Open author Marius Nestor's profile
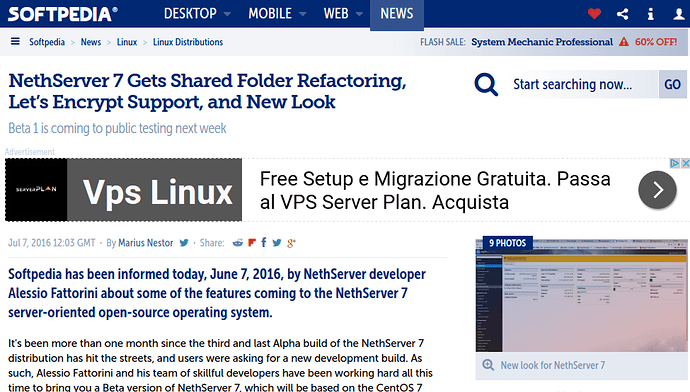The width and height of the screenshot is (690, 392). click(146, 243)
